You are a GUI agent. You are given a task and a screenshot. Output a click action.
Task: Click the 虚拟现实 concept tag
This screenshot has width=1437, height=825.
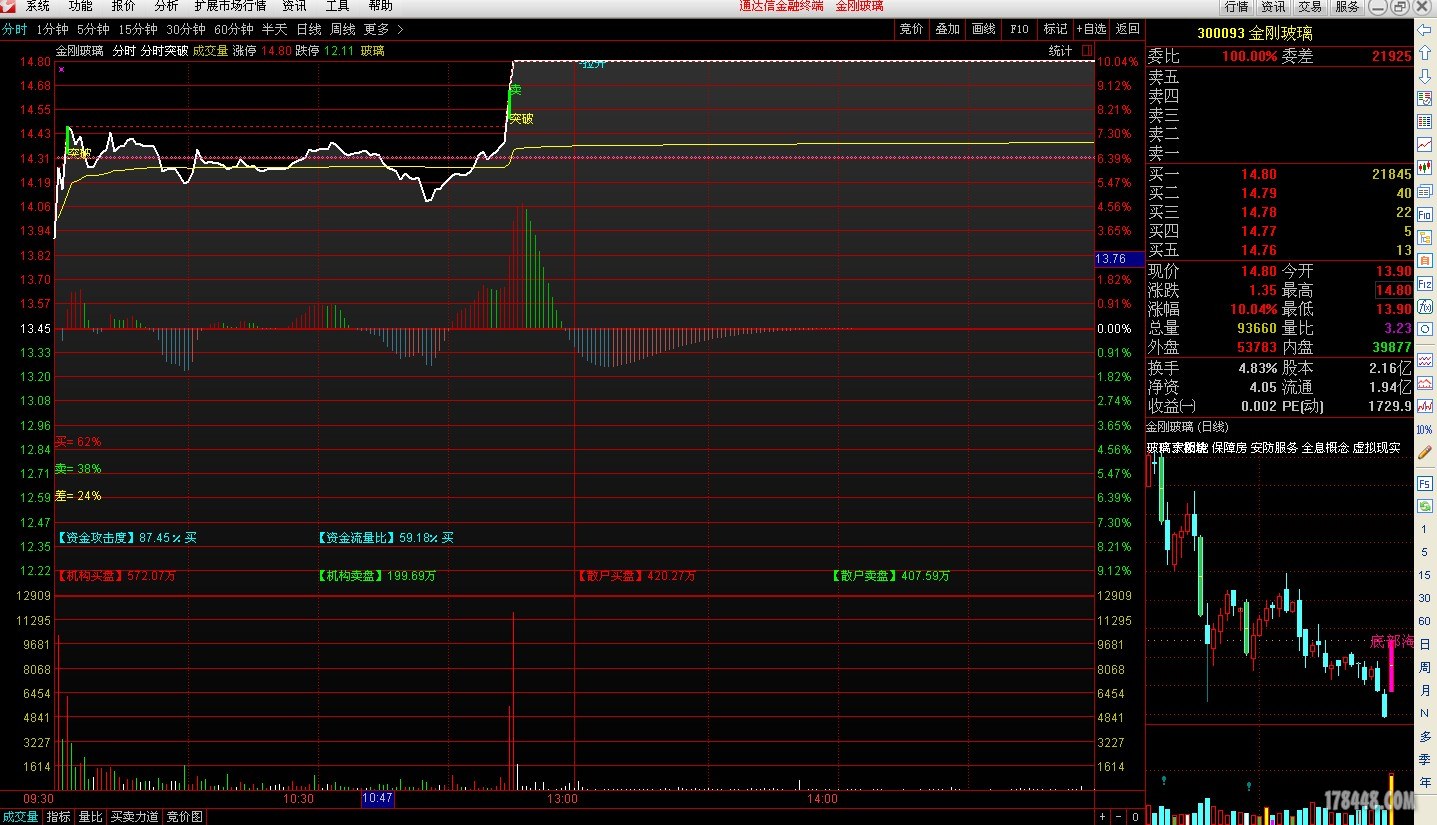(x=1377, y=448)
